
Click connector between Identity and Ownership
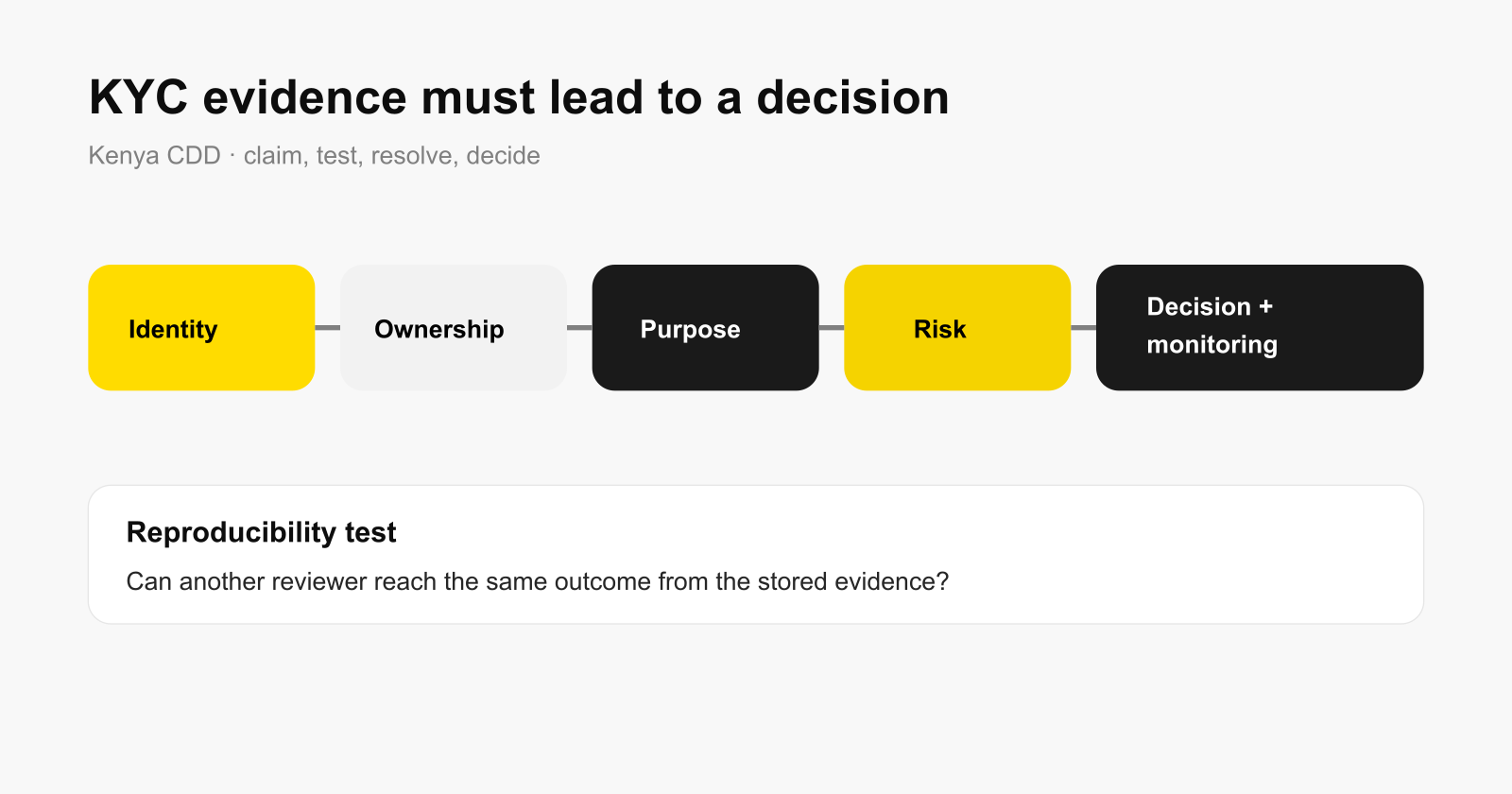[x=327, y=327]
